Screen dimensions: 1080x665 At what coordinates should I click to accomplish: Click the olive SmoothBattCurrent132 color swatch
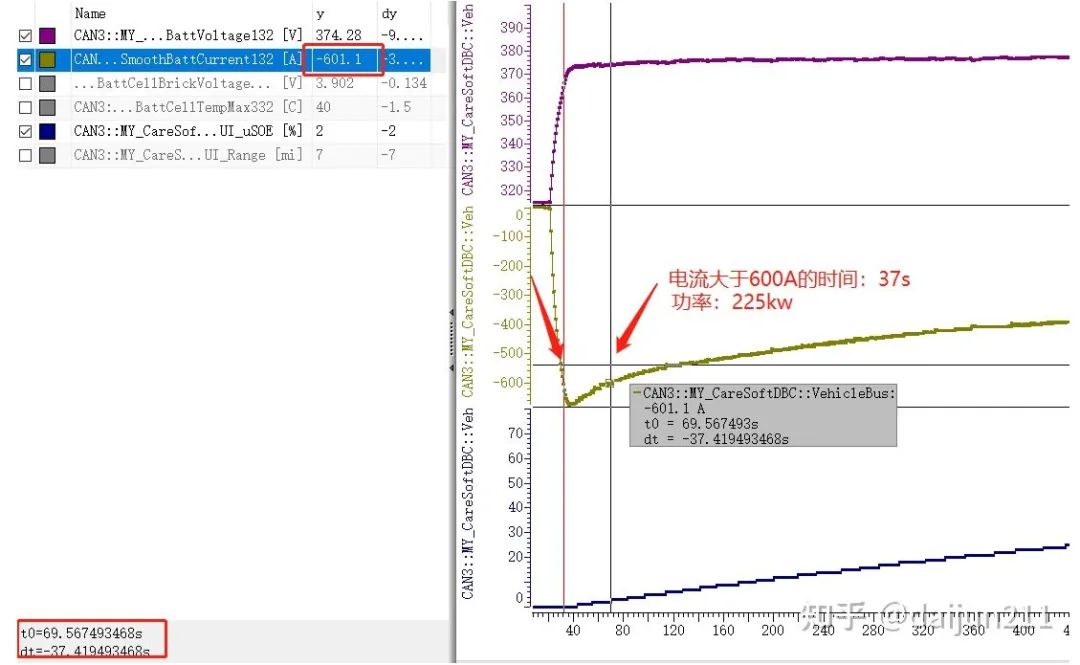pos(48,59)
